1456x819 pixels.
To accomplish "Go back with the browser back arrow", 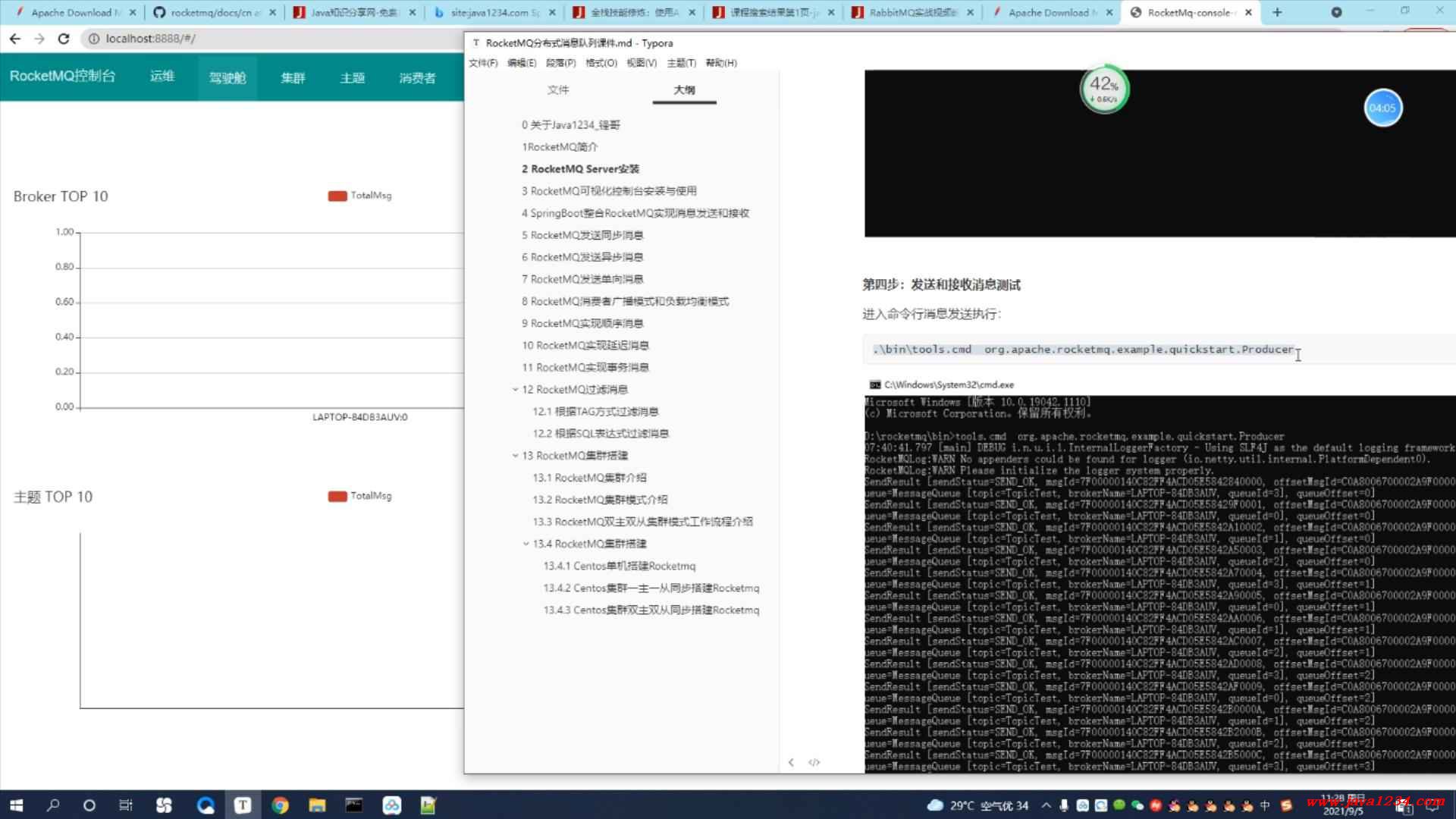I will [15, 38].
